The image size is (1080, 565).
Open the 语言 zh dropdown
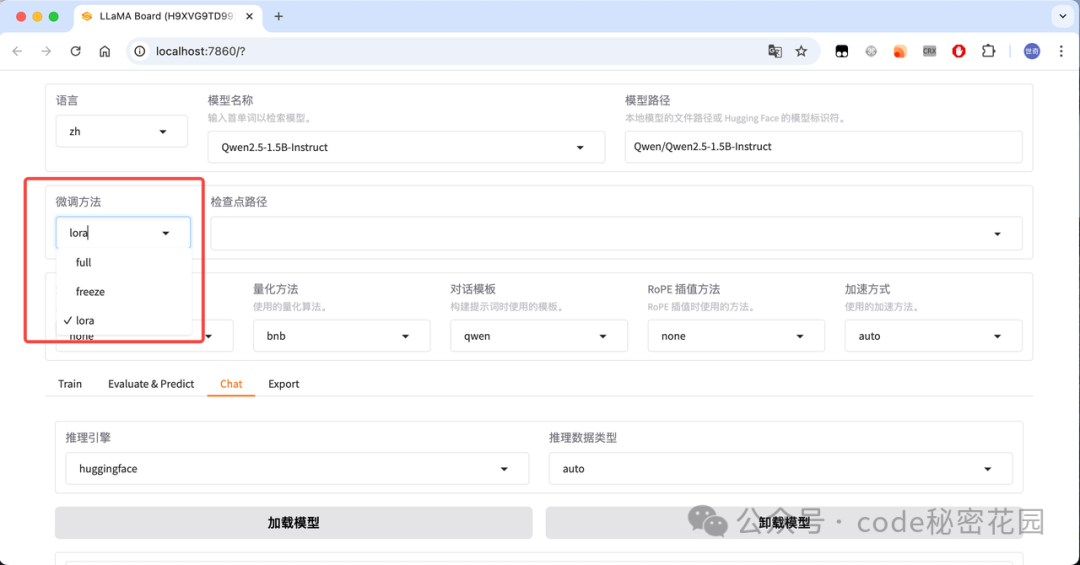click(122, 131)
